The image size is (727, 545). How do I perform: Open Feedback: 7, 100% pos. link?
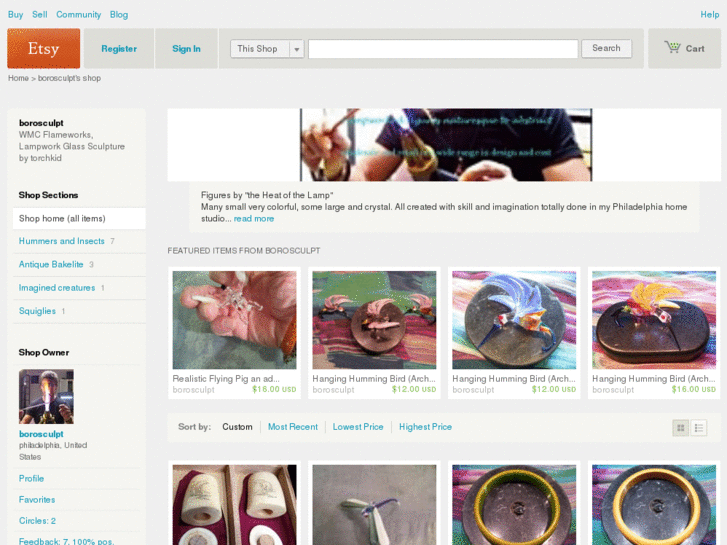(x=67, y=541)
